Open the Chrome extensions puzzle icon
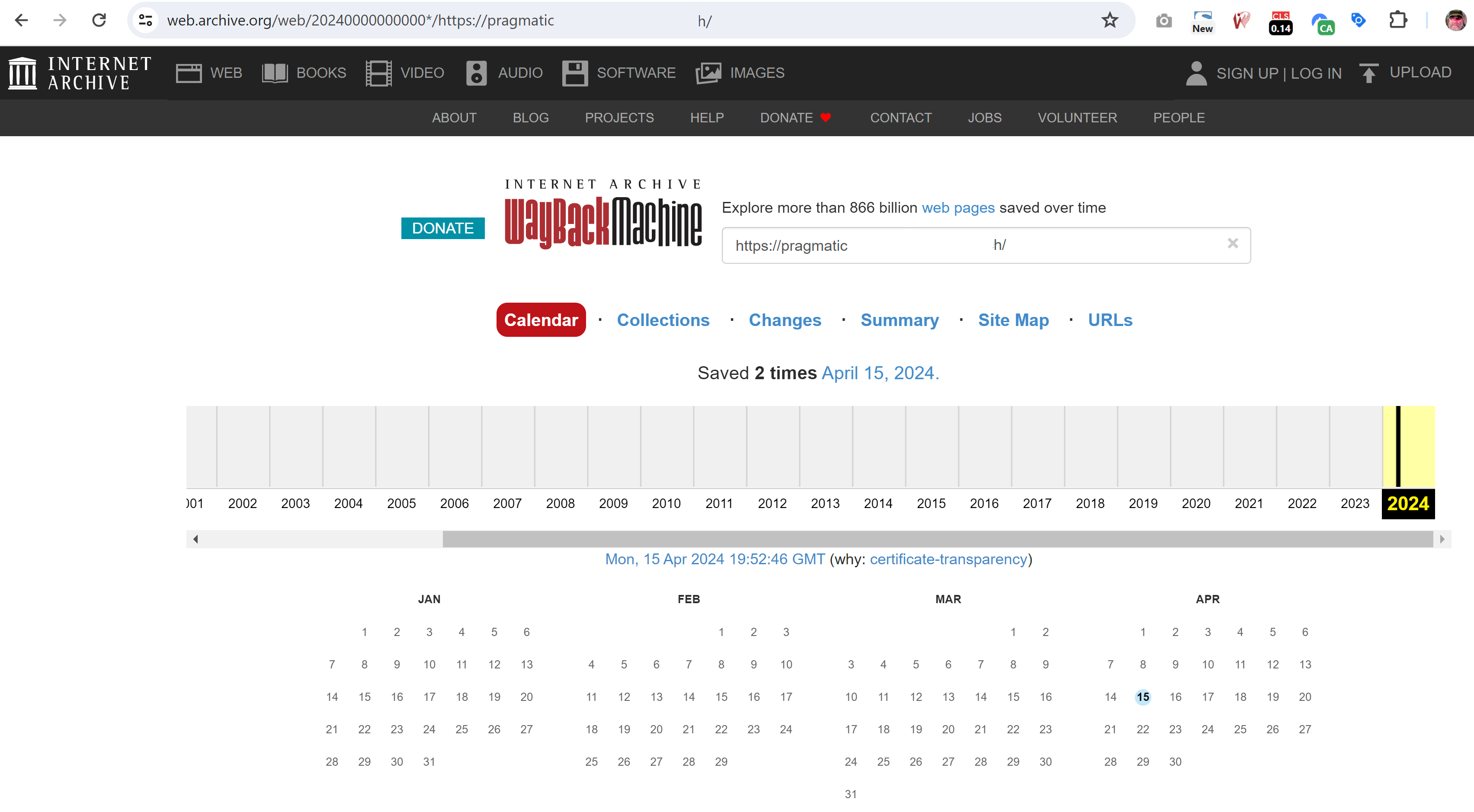The width and height of the screenshot is (1474, 812). [1397, 21]
